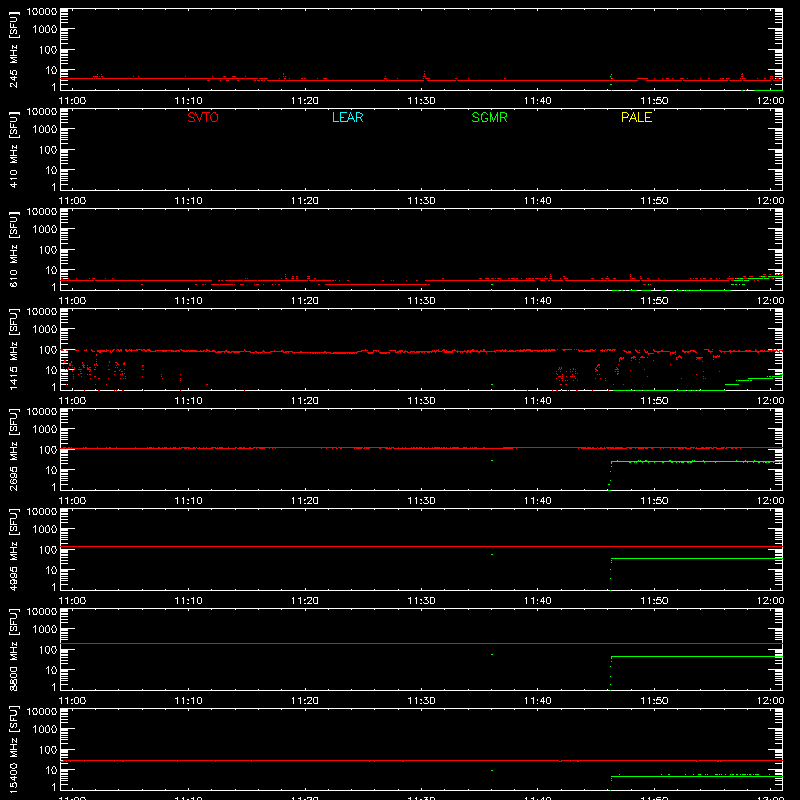
Task: Click the 10000 y-axis value in 4995 MHz panel
Action: [x=42, y=512]
